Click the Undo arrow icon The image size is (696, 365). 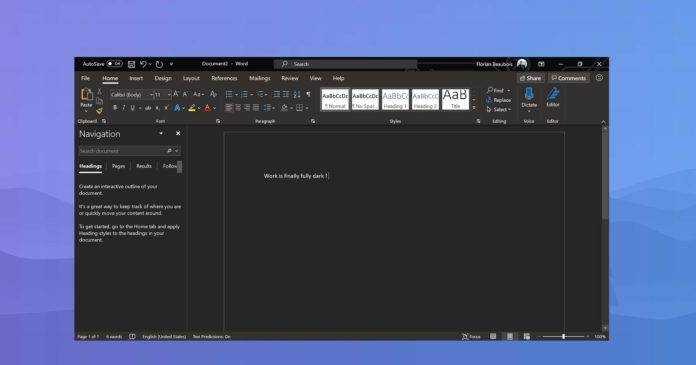(143, 64)
